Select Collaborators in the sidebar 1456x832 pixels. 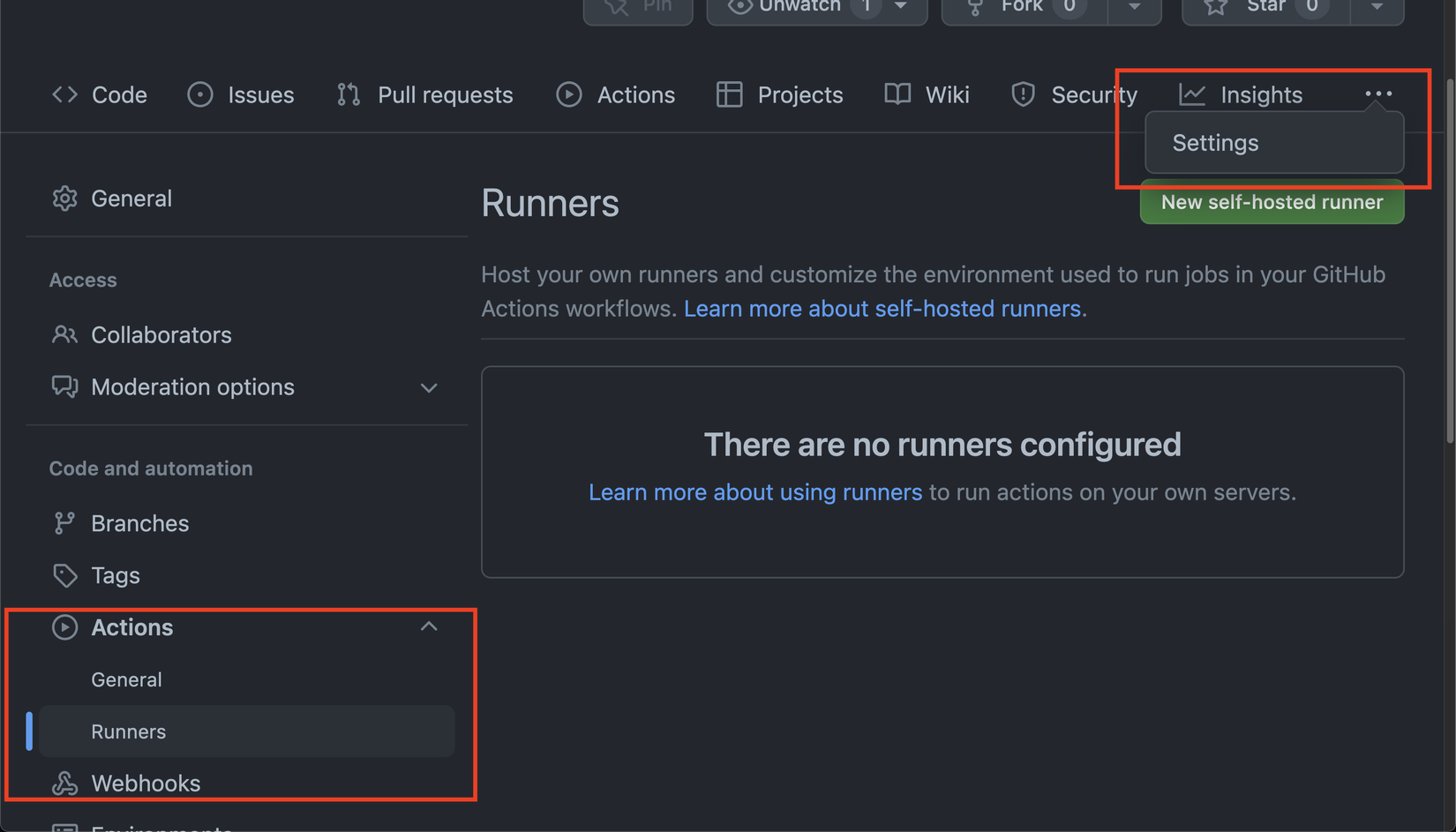pos(161,335)
